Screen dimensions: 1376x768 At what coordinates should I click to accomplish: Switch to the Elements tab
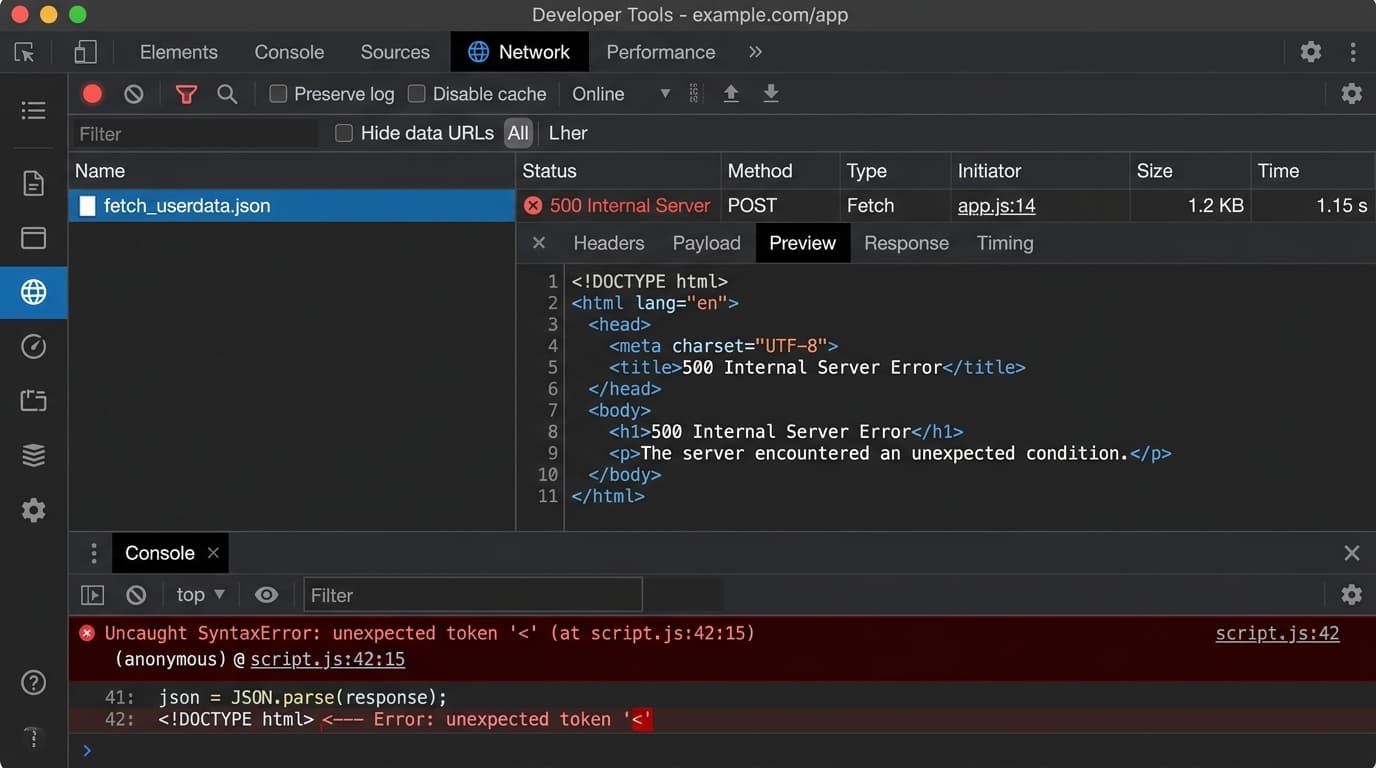[179, 52]
